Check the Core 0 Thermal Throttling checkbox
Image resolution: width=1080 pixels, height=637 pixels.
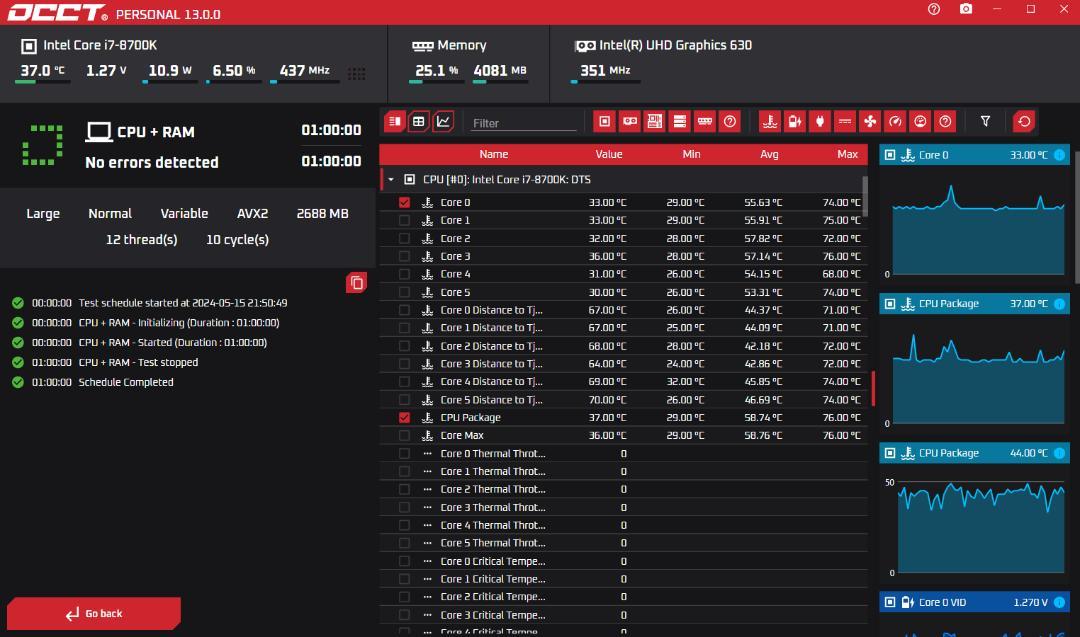[404, 453]
